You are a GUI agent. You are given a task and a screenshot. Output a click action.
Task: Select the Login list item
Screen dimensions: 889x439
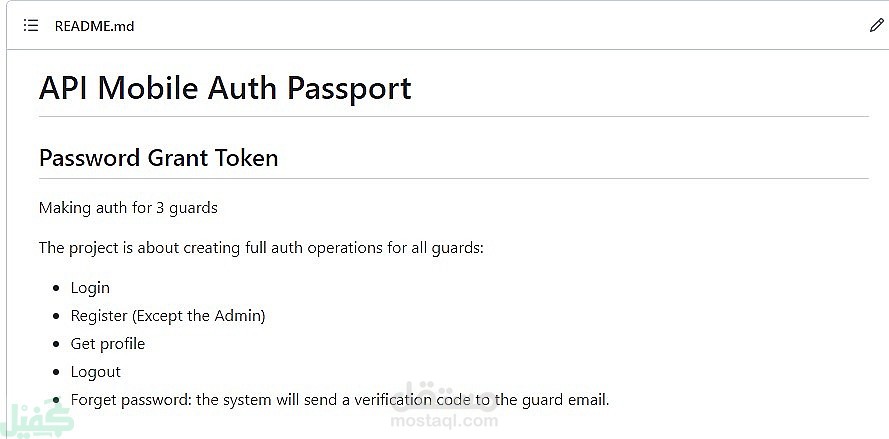coord(90,288)
